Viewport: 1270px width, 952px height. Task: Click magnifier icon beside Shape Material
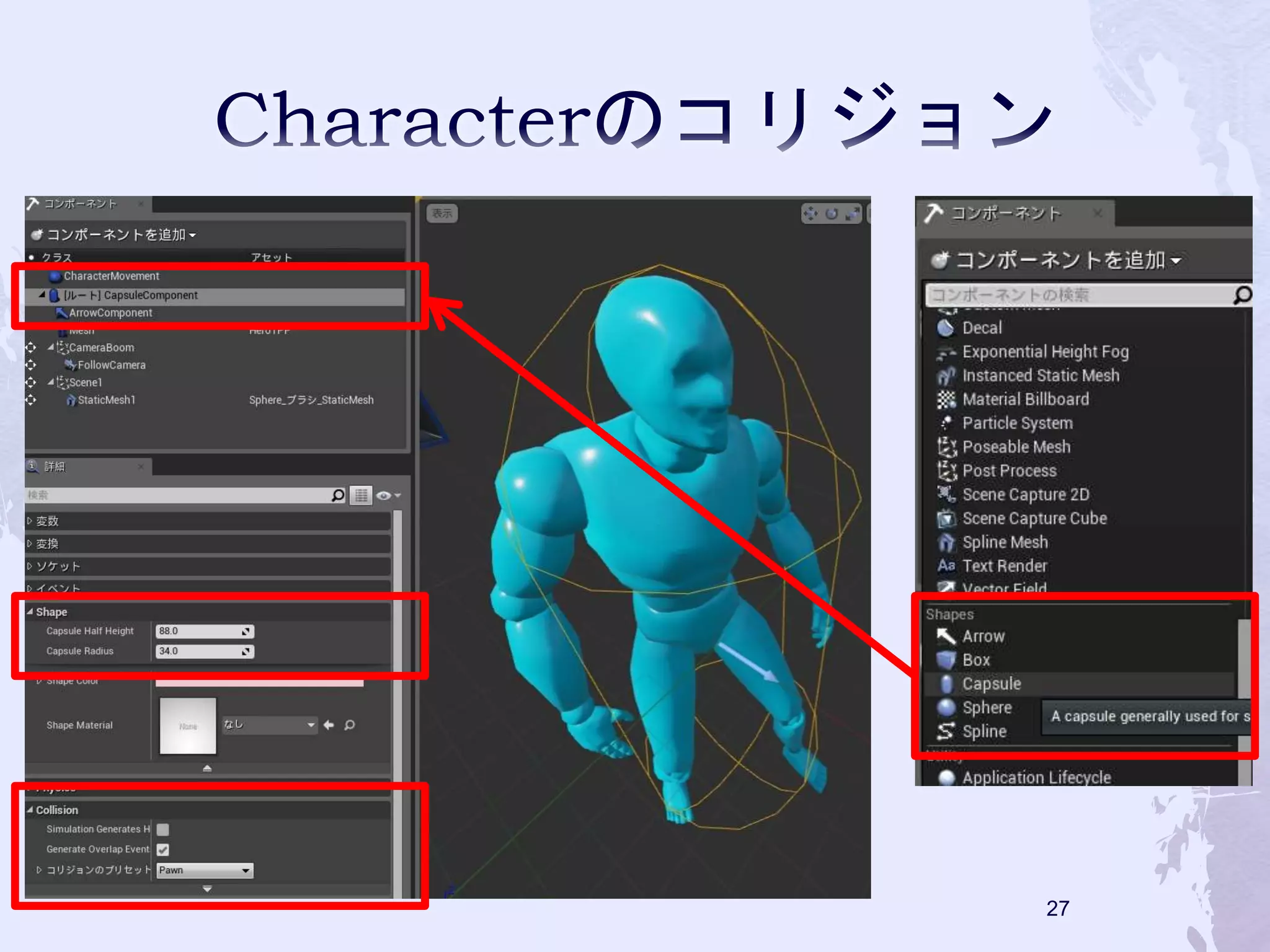tap(350, 725)
